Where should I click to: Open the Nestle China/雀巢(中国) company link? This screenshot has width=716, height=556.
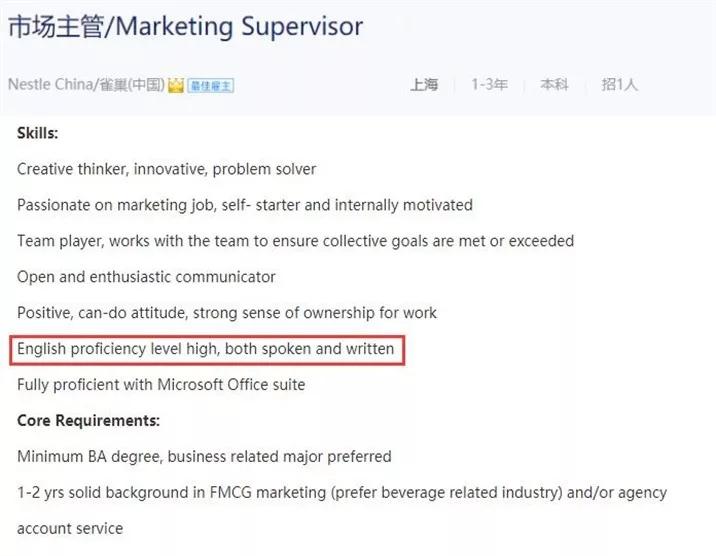coord(86,85)
